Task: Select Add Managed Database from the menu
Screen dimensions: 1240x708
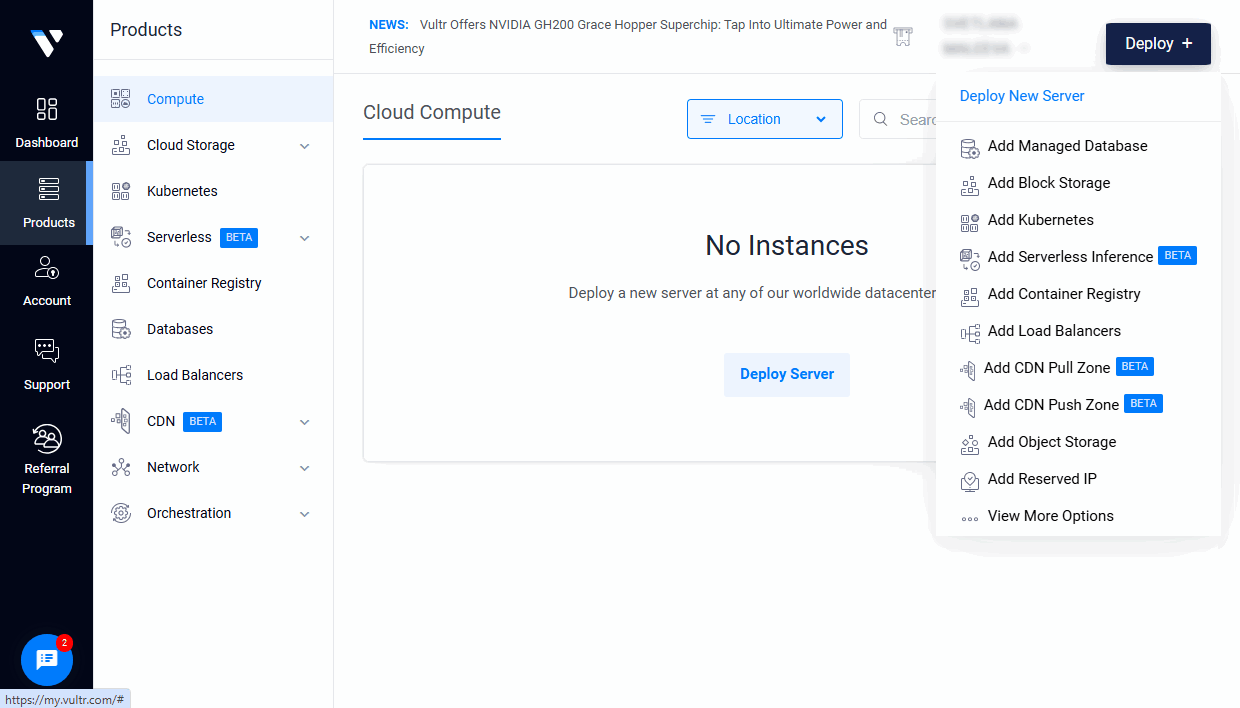Action: coord(1067,146)
